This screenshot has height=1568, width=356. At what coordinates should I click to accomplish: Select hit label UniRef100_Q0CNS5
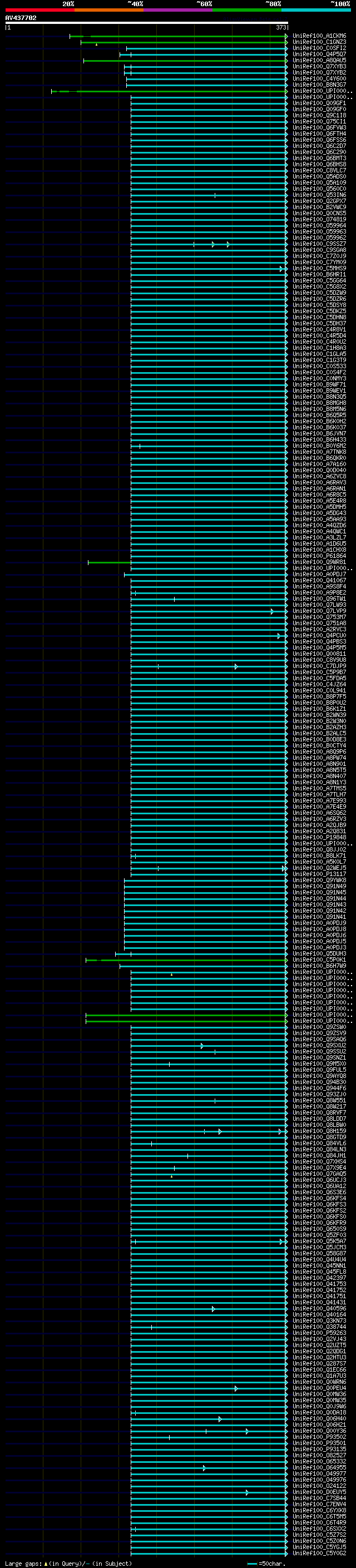click(x=319, y=213)
